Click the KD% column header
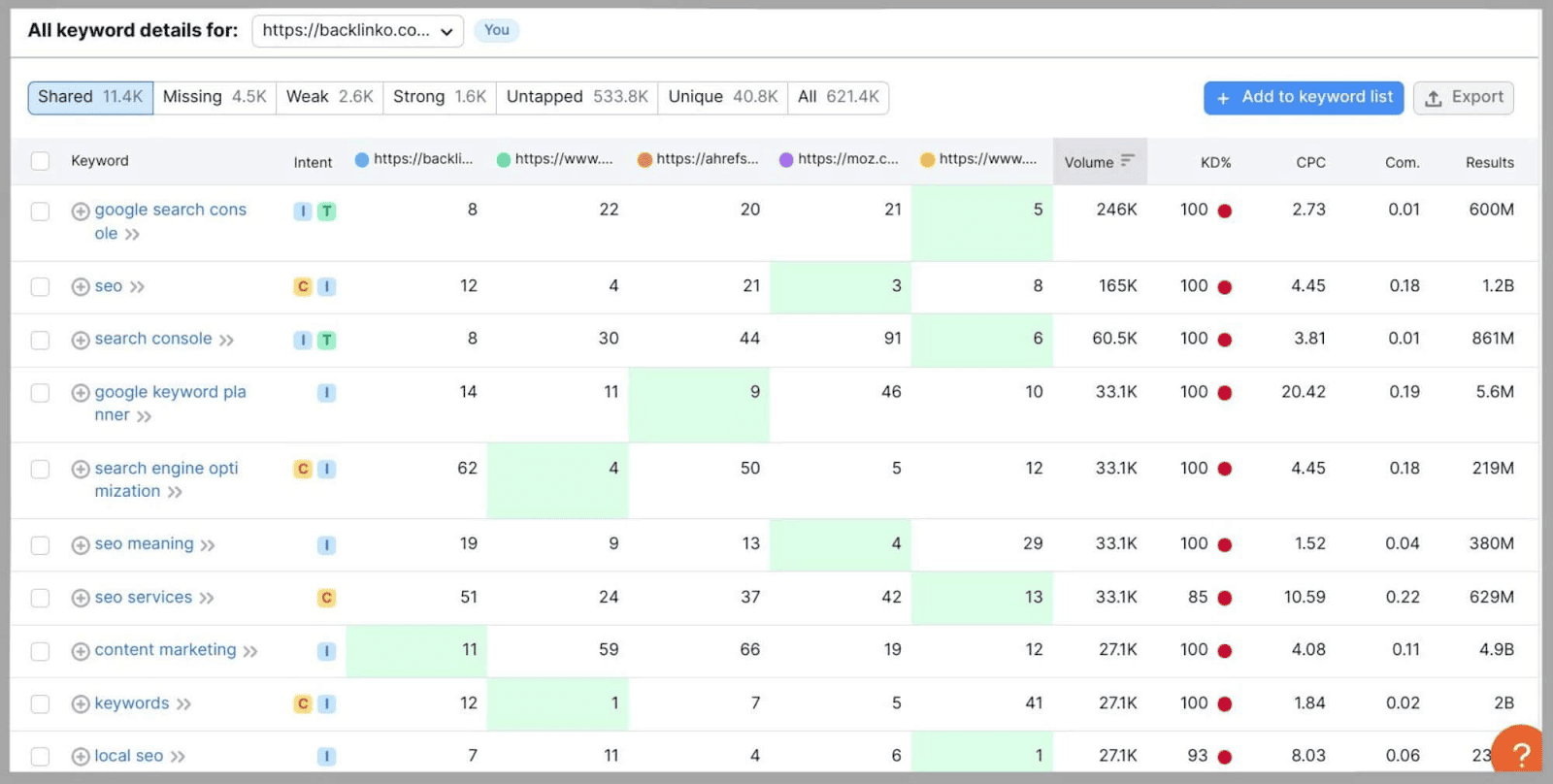 [x=1215, y=162]
